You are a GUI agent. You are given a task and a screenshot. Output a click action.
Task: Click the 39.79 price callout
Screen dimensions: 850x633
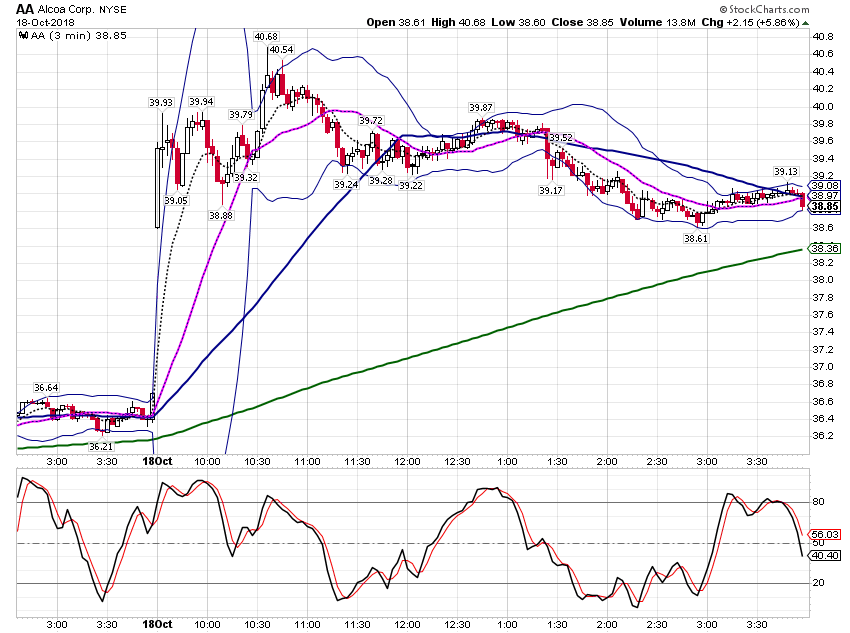241,115
